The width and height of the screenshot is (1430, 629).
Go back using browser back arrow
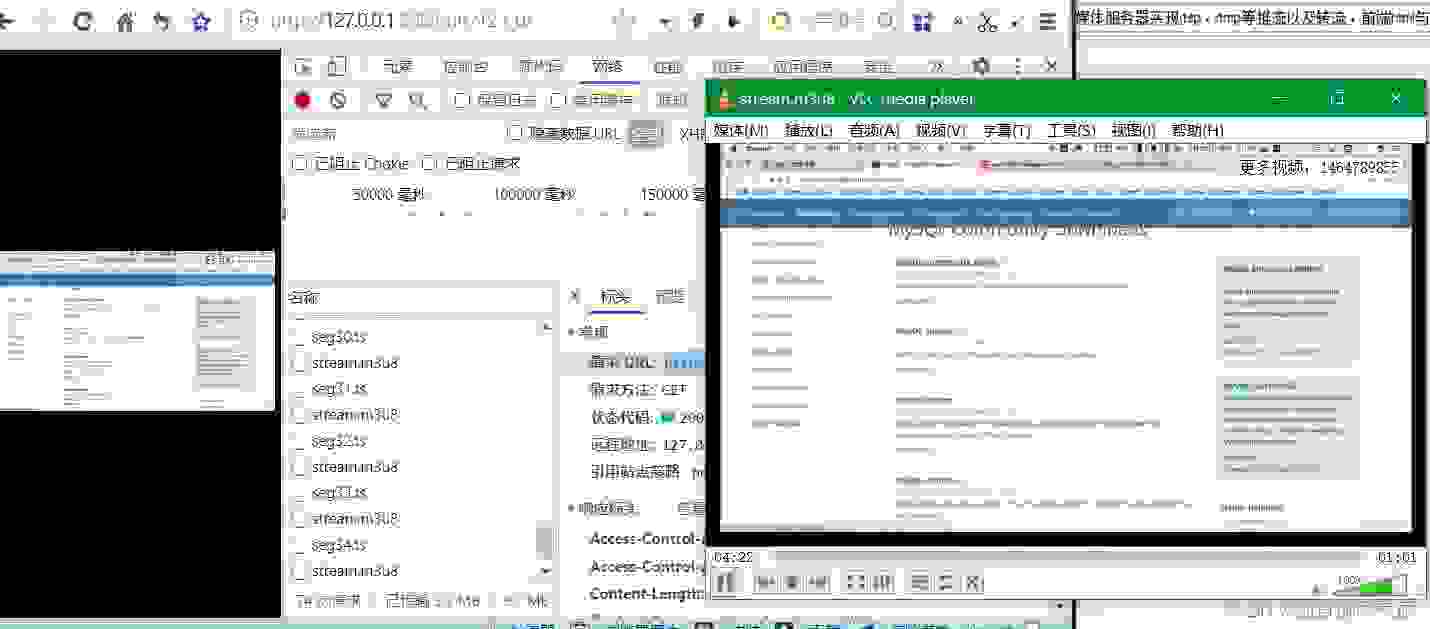click(7, 21)
